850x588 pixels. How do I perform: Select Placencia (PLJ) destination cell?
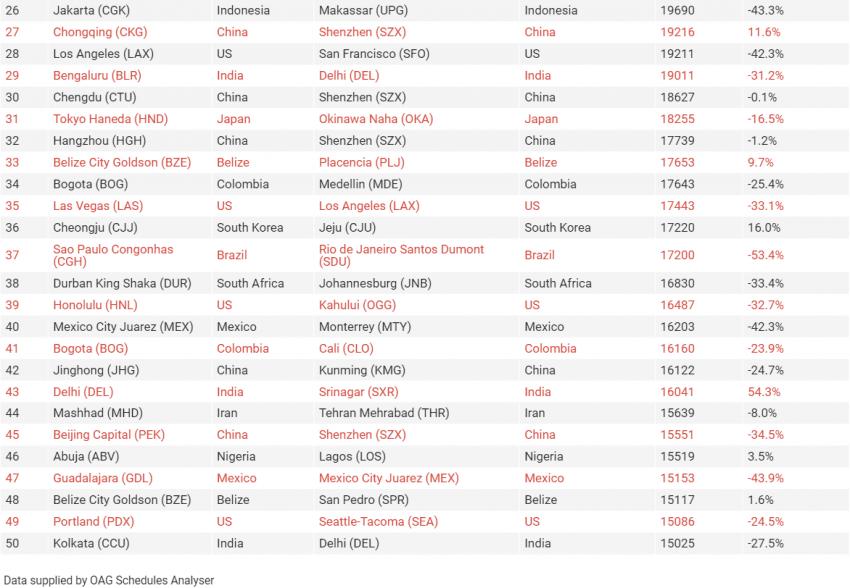tap(362, 162)
